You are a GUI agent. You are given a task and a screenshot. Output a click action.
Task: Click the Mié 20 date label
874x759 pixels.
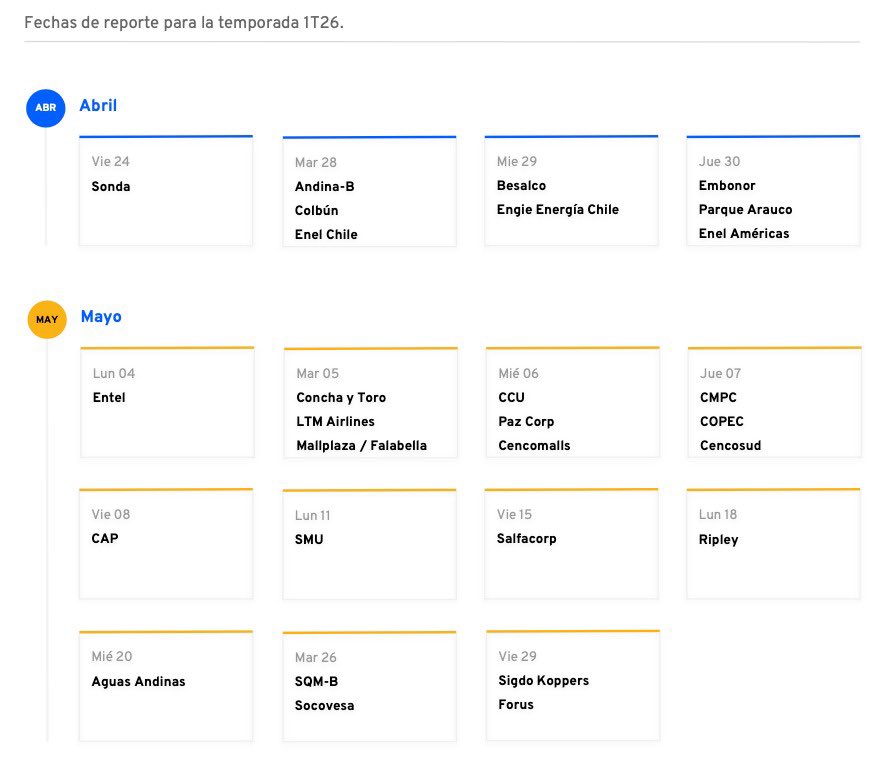[111, 656]
